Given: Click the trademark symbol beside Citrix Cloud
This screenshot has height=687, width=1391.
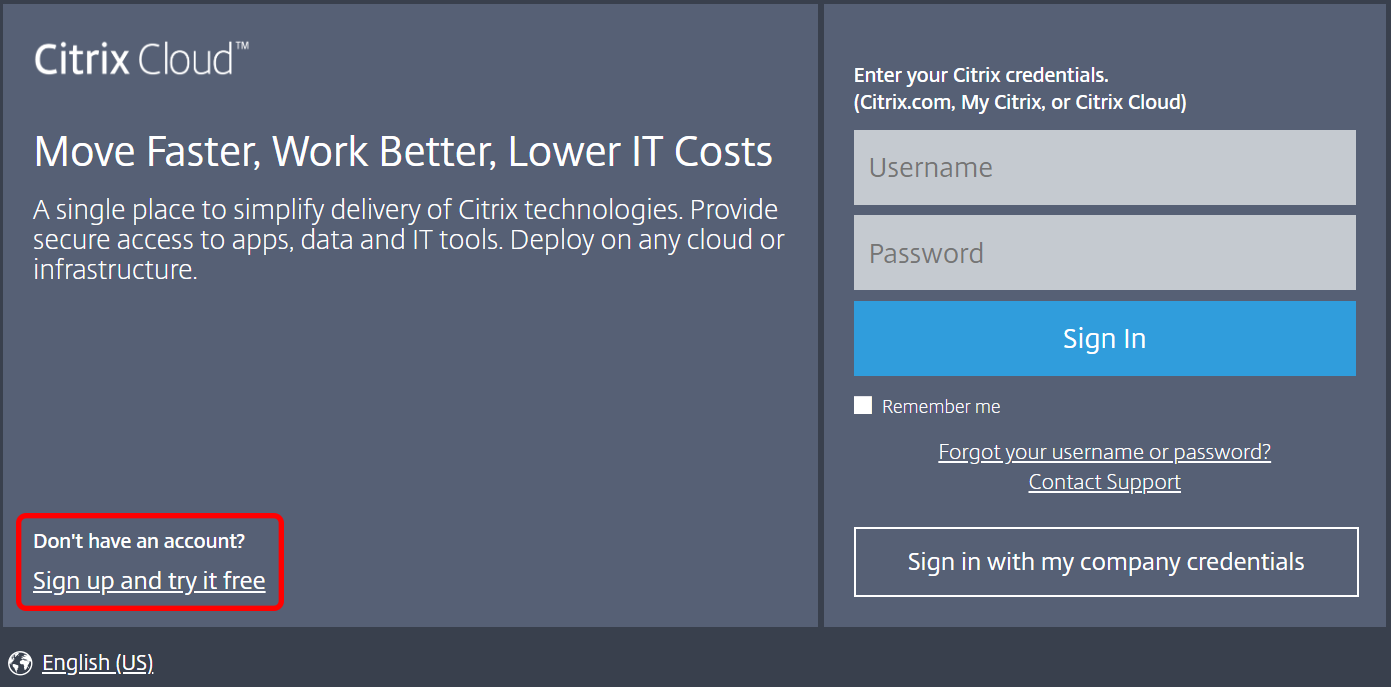Looking at the screenshot, I should pyautogui.click(x=242, y=46).
